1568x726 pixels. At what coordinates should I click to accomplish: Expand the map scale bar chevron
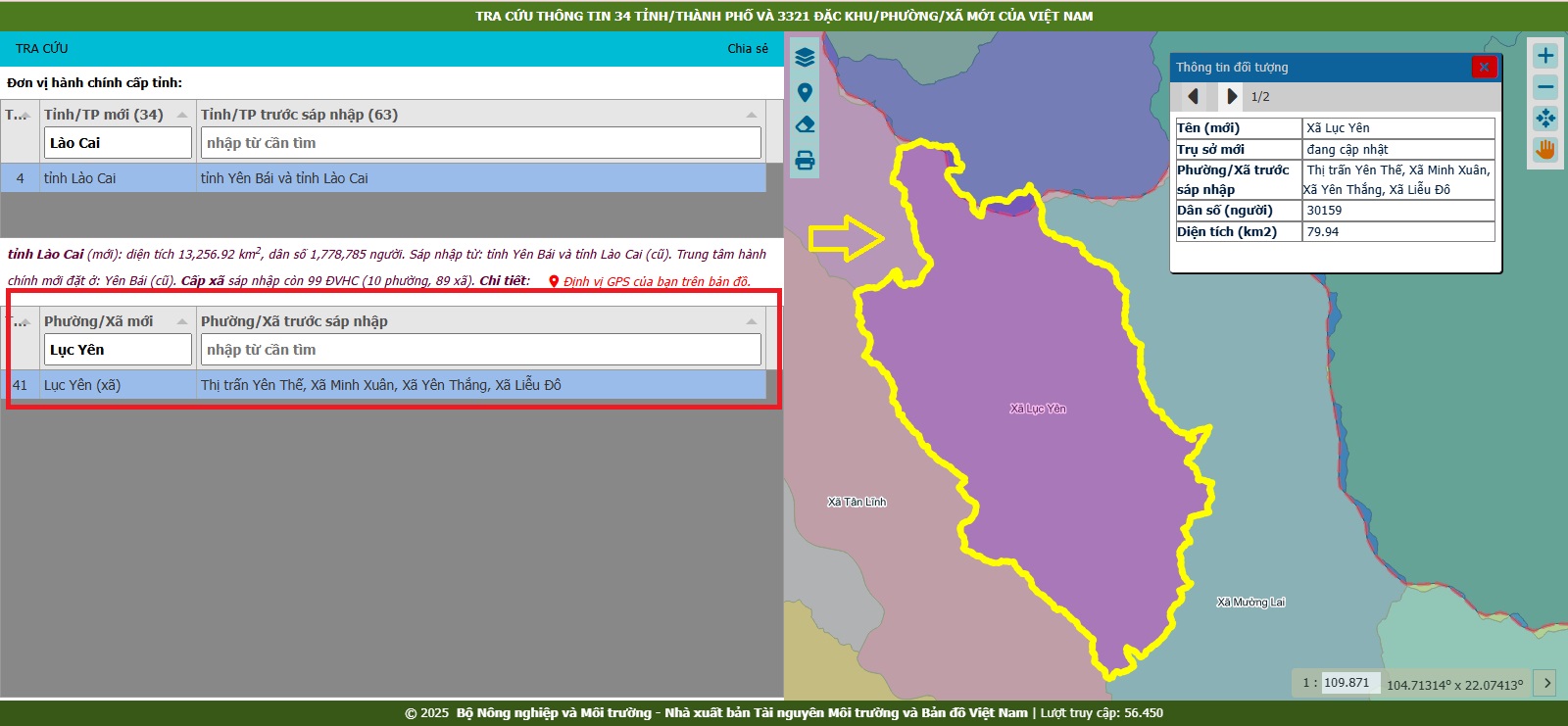click(x=1546, y=683)
